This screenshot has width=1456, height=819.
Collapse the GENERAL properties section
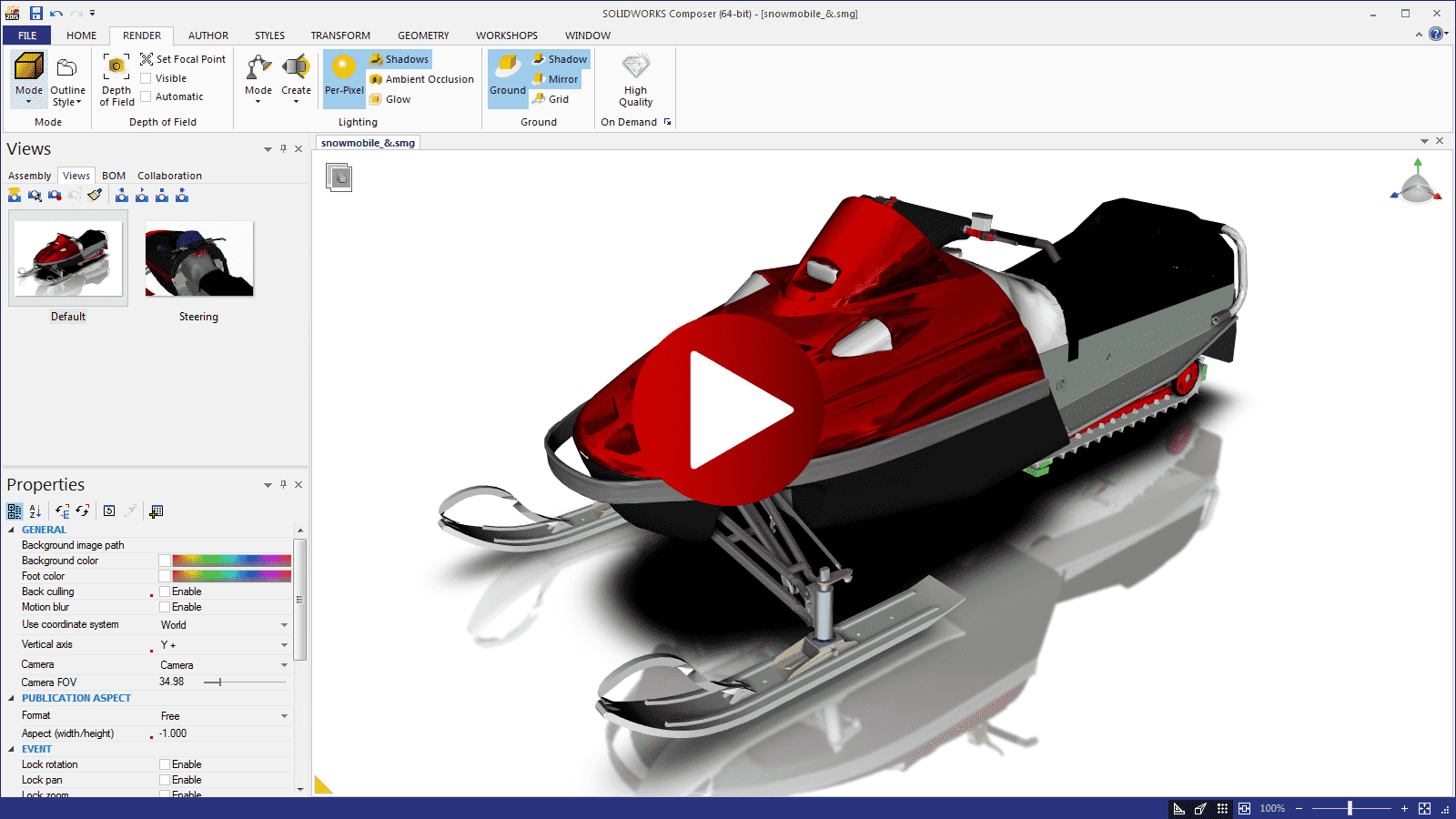point(12,530)
